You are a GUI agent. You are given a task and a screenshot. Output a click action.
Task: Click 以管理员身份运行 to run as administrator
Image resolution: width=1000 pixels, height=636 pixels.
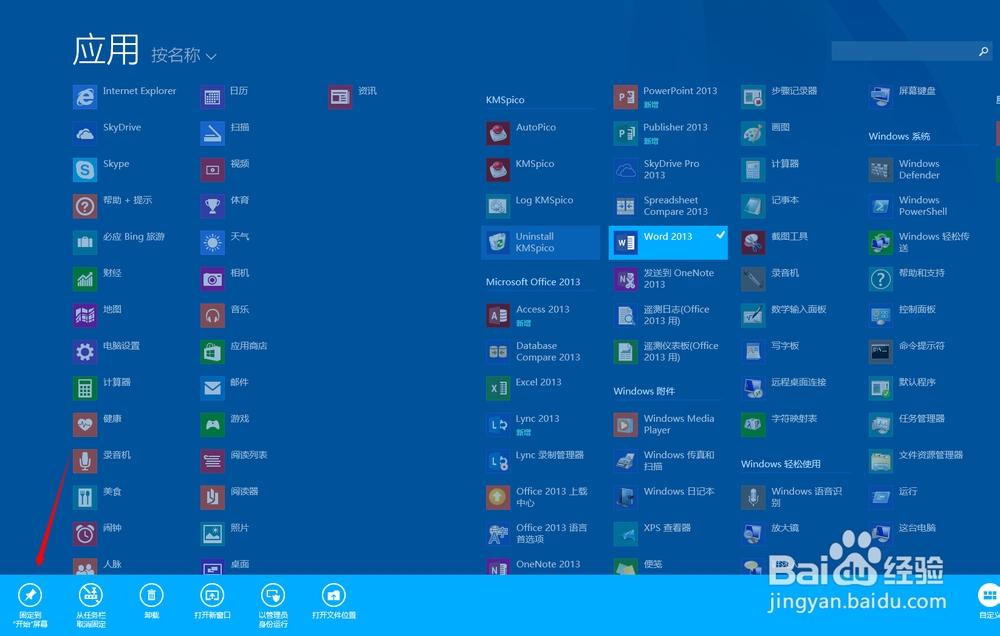[273, 597]
